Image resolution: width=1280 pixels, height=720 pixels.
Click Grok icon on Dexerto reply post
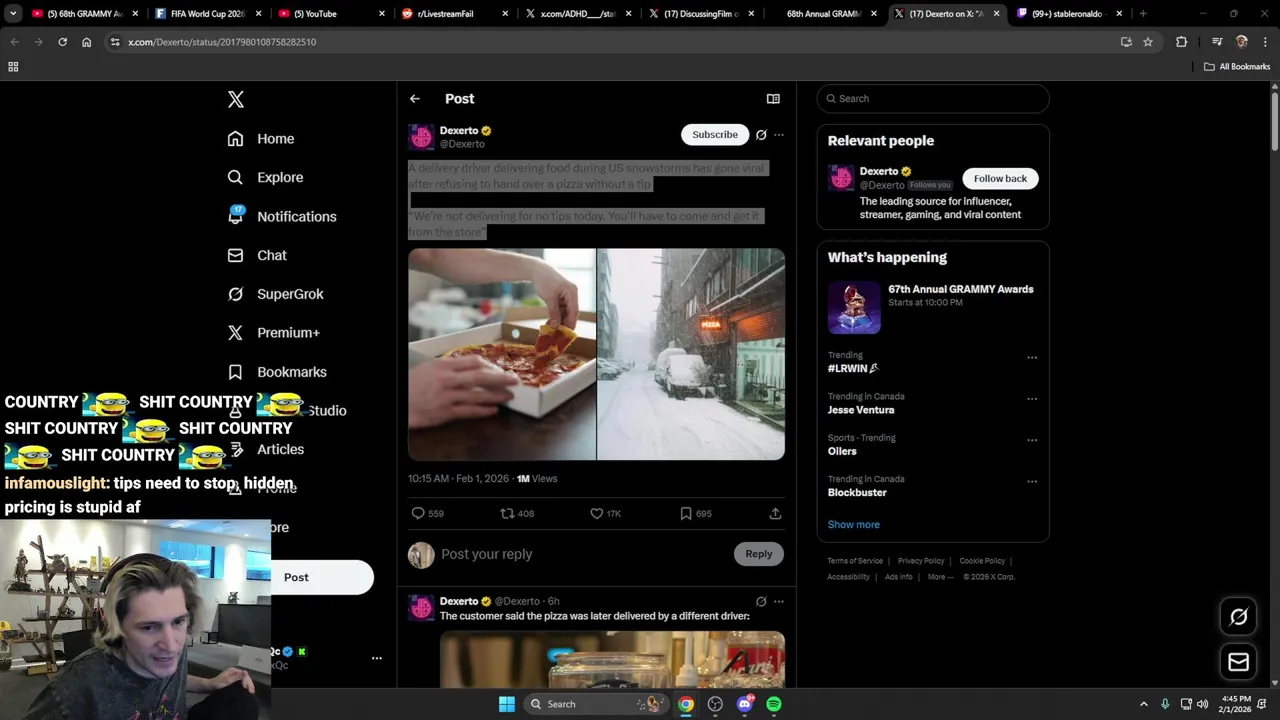tap(761, 601)
